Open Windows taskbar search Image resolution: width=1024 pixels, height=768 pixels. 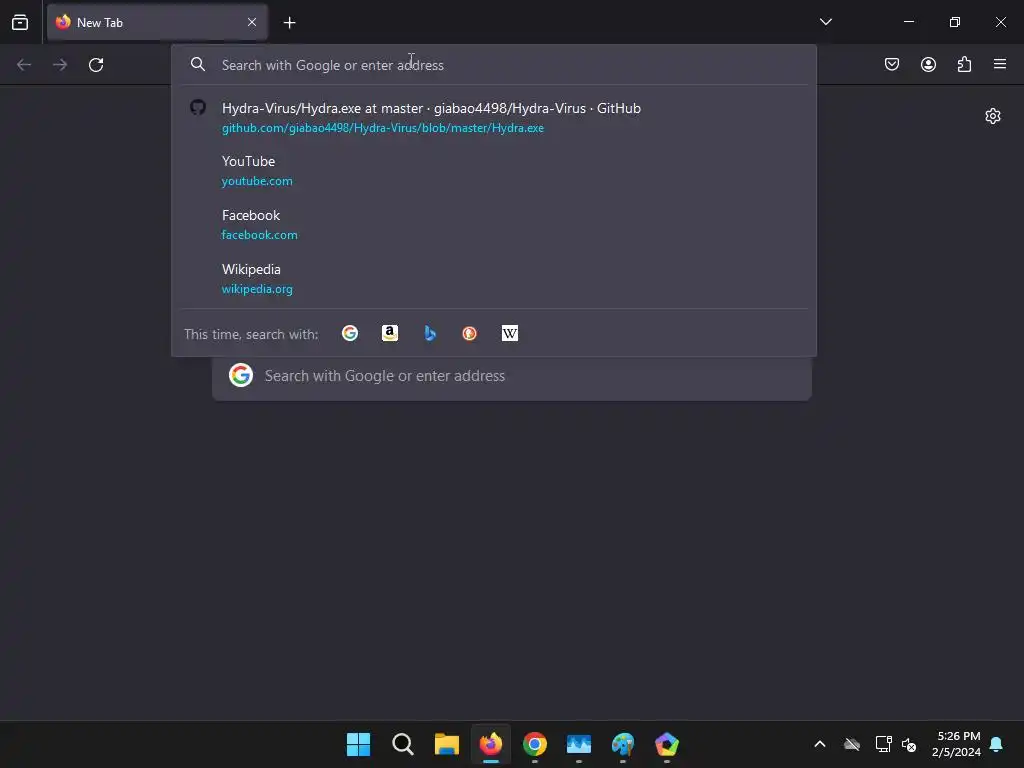coord(402,744)
